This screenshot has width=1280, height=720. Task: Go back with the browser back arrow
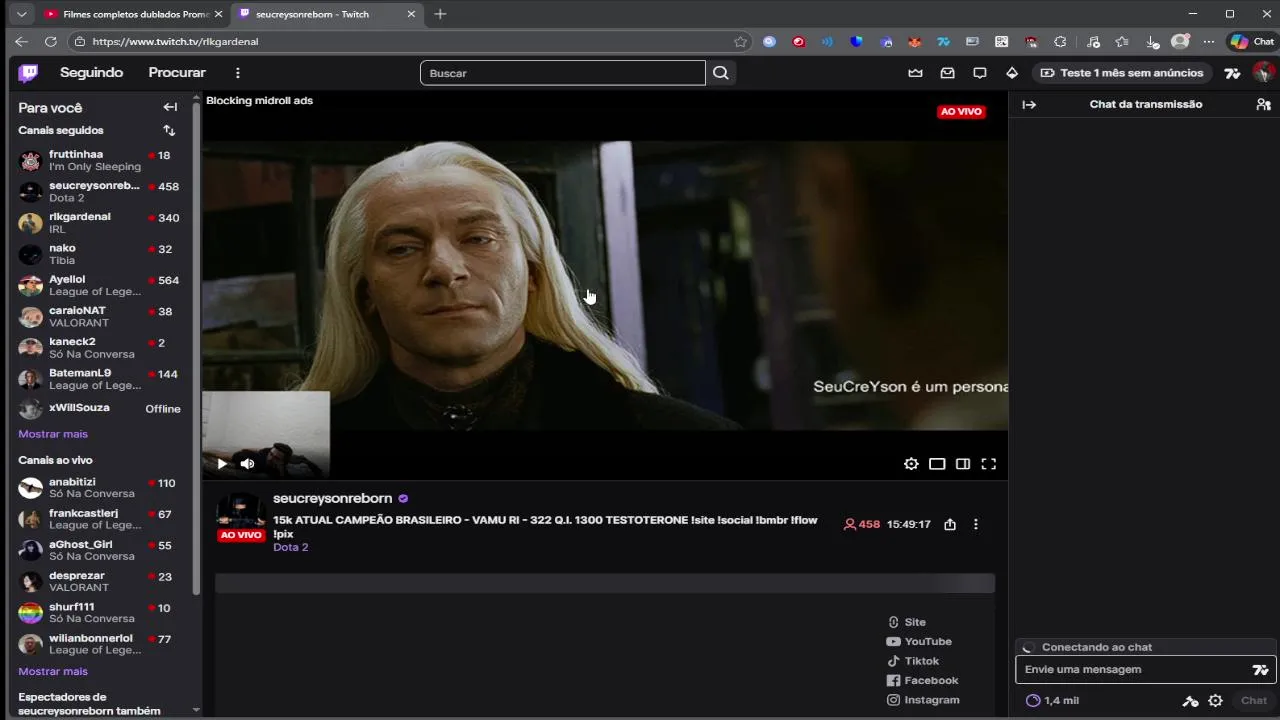[x=21, y=42]
